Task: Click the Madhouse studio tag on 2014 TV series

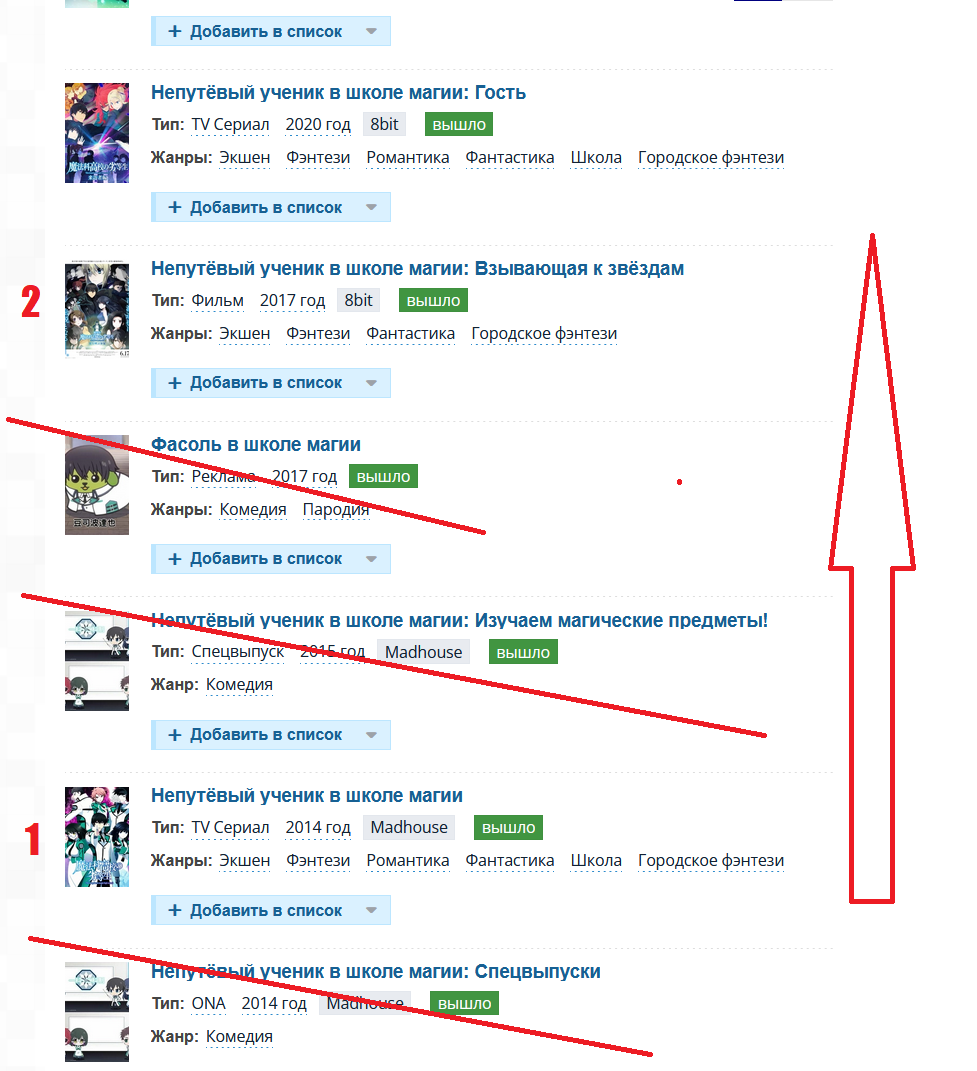Action: coord(409,827)
